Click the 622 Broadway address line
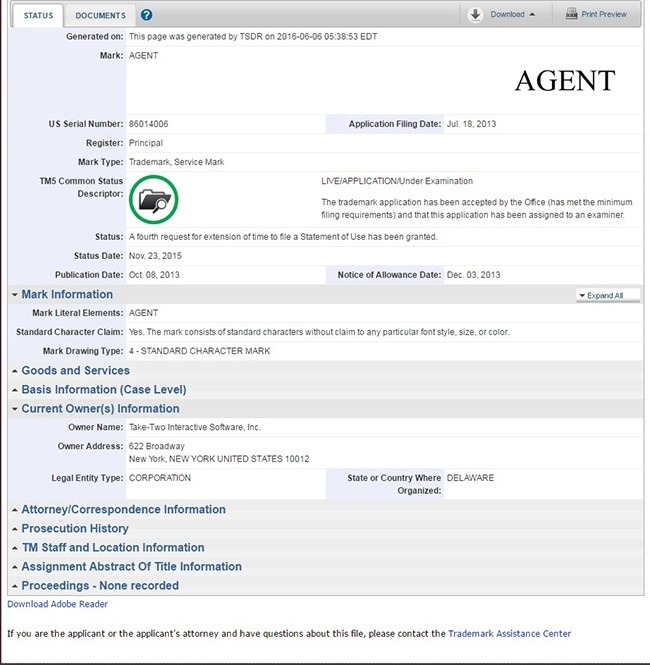The width and height of the screenshot is (650, 665). [x=156, y=446]
